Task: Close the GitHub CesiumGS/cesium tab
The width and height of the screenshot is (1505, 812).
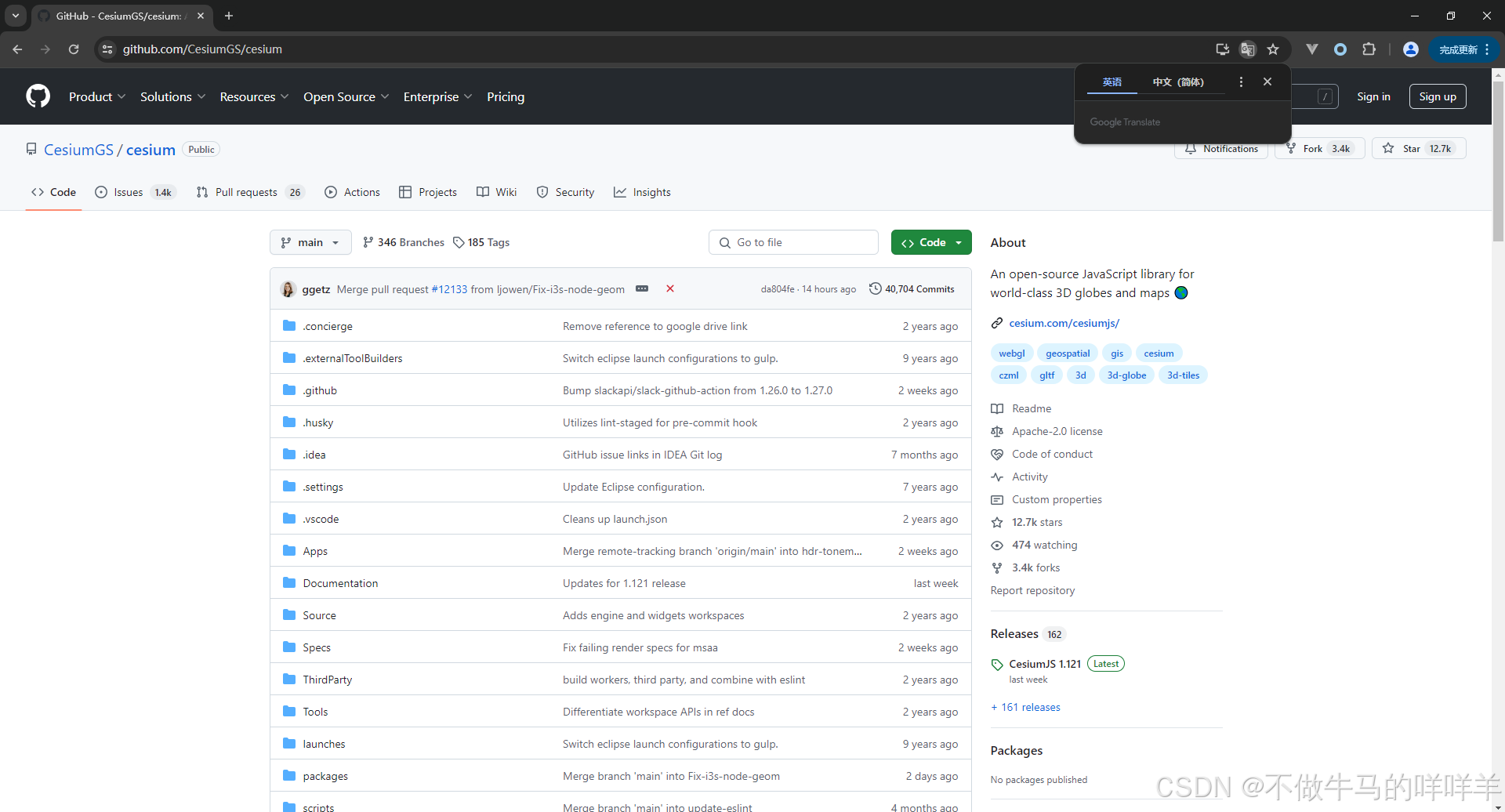Action: coord(201,16)
